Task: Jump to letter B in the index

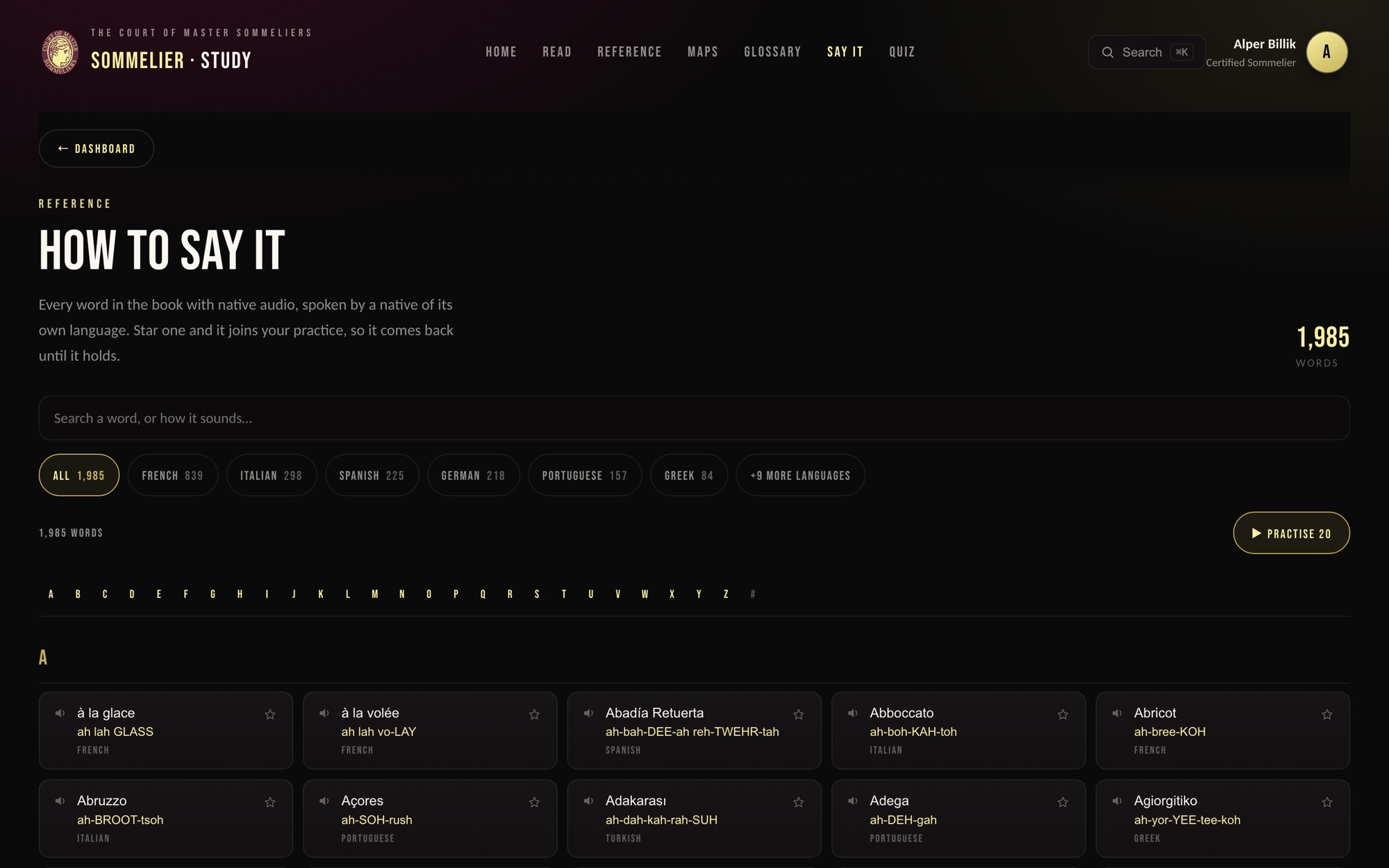Action: pos(78,594)
